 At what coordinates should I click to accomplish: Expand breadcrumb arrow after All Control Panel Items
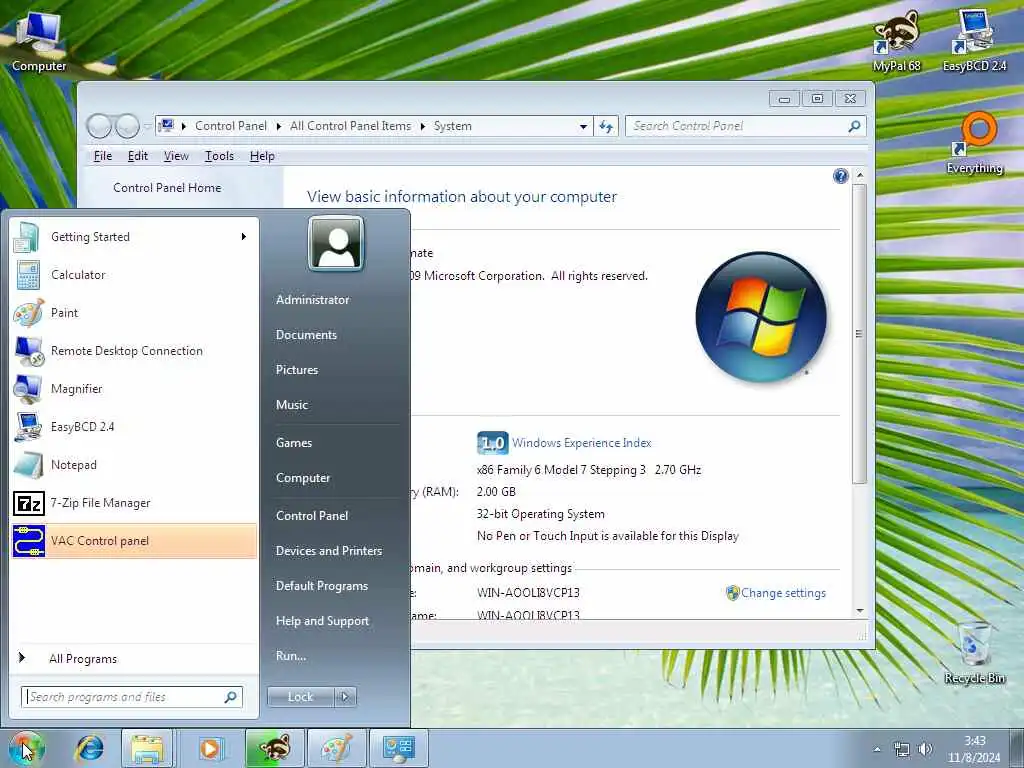(423, 126)
